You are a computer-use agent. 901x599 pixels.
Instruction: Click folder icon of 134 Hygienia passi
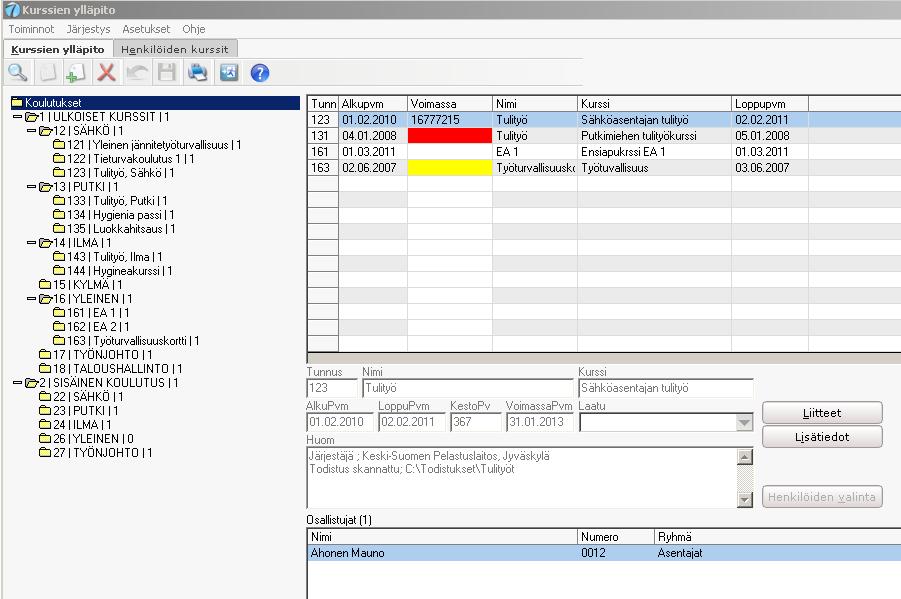[59, 214]
